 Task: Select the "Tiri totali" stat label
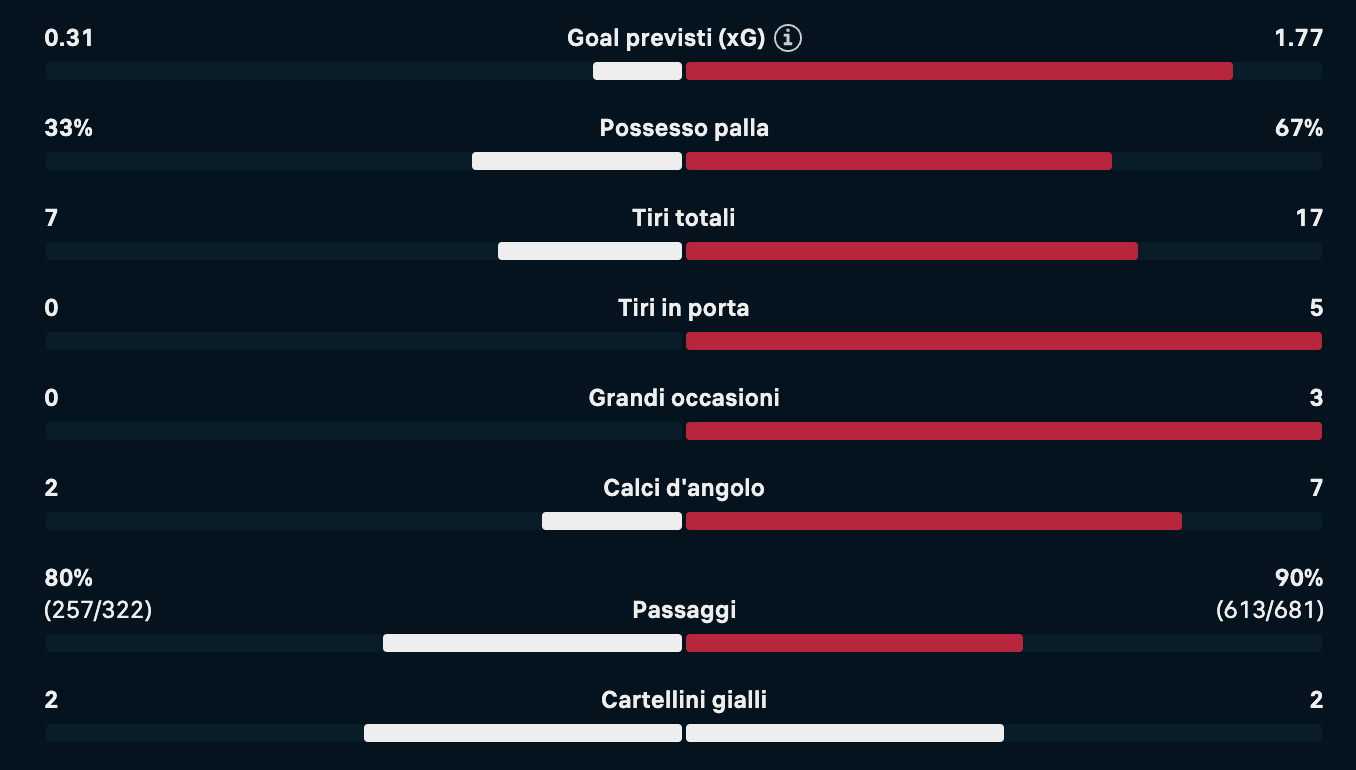(684, 218)
